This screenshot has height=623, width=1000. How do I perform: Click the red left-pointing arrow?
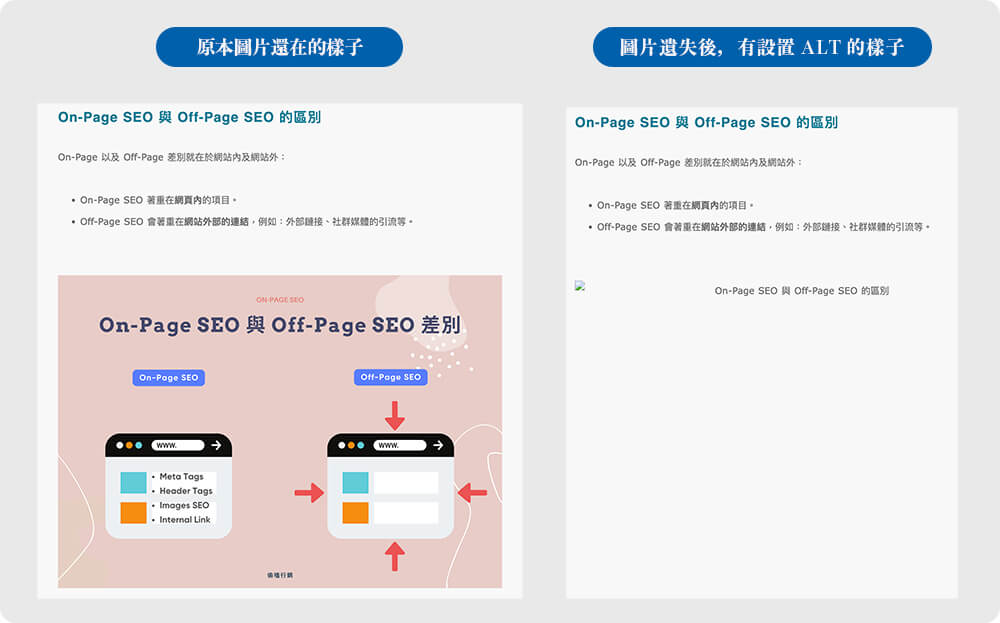tap(473, 492)
